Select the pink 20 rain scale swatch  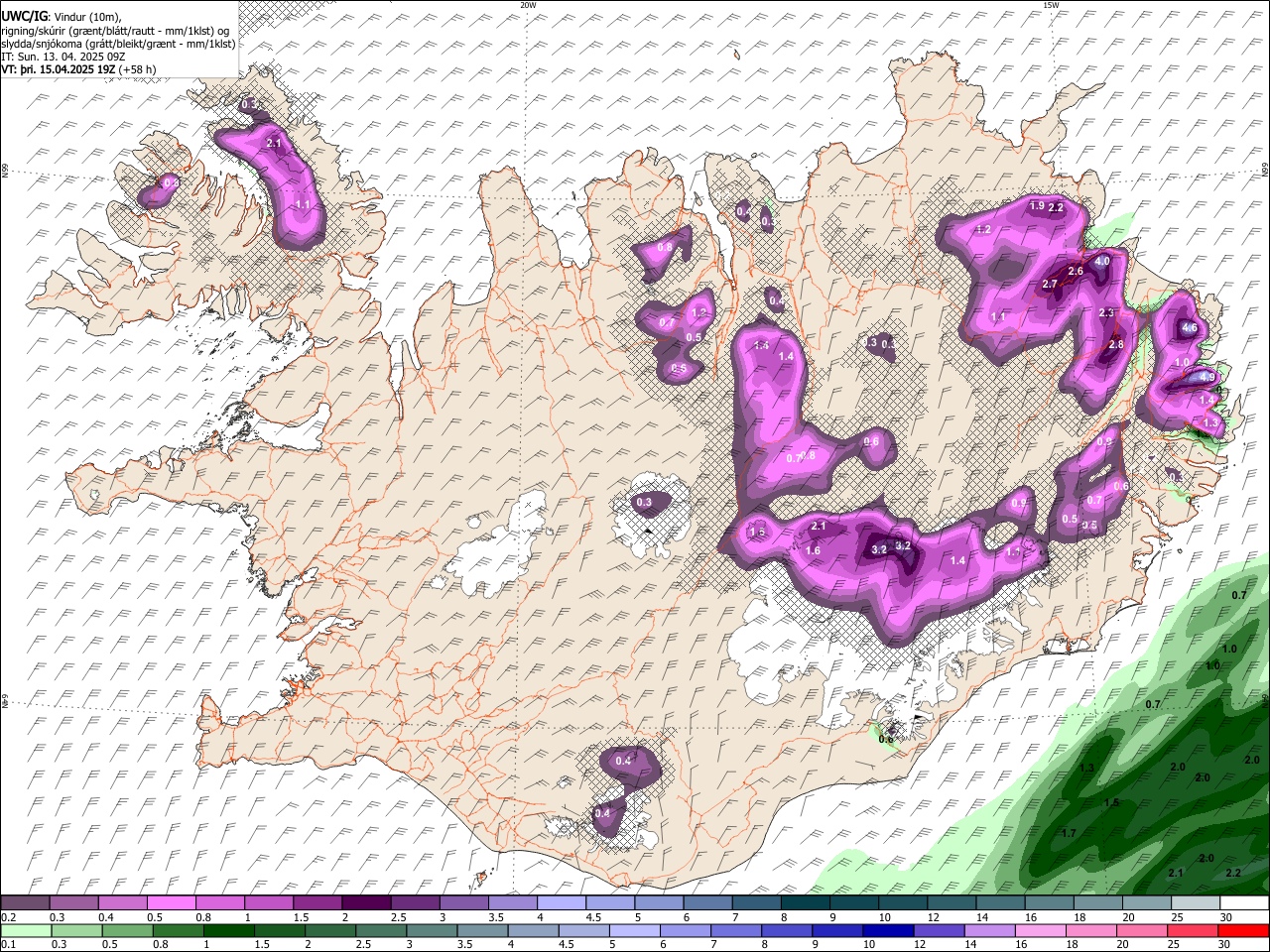click(x=1144, y=930)
